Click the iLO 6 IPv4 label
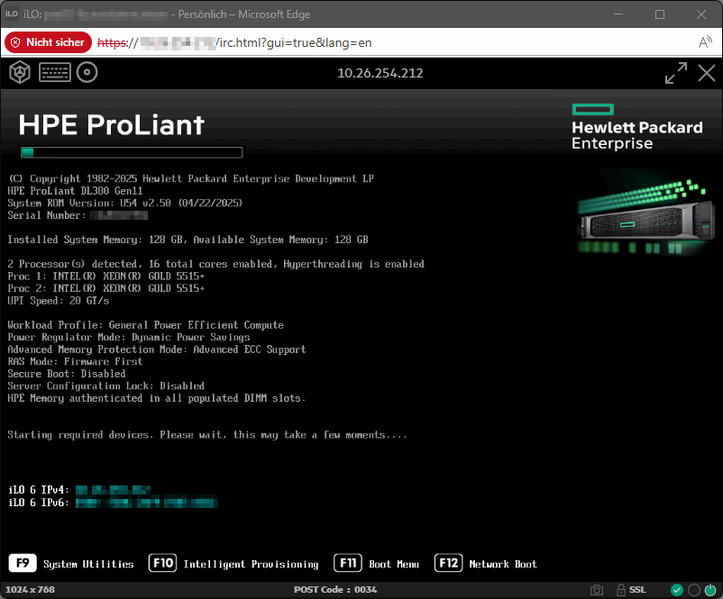 (39, 490)
